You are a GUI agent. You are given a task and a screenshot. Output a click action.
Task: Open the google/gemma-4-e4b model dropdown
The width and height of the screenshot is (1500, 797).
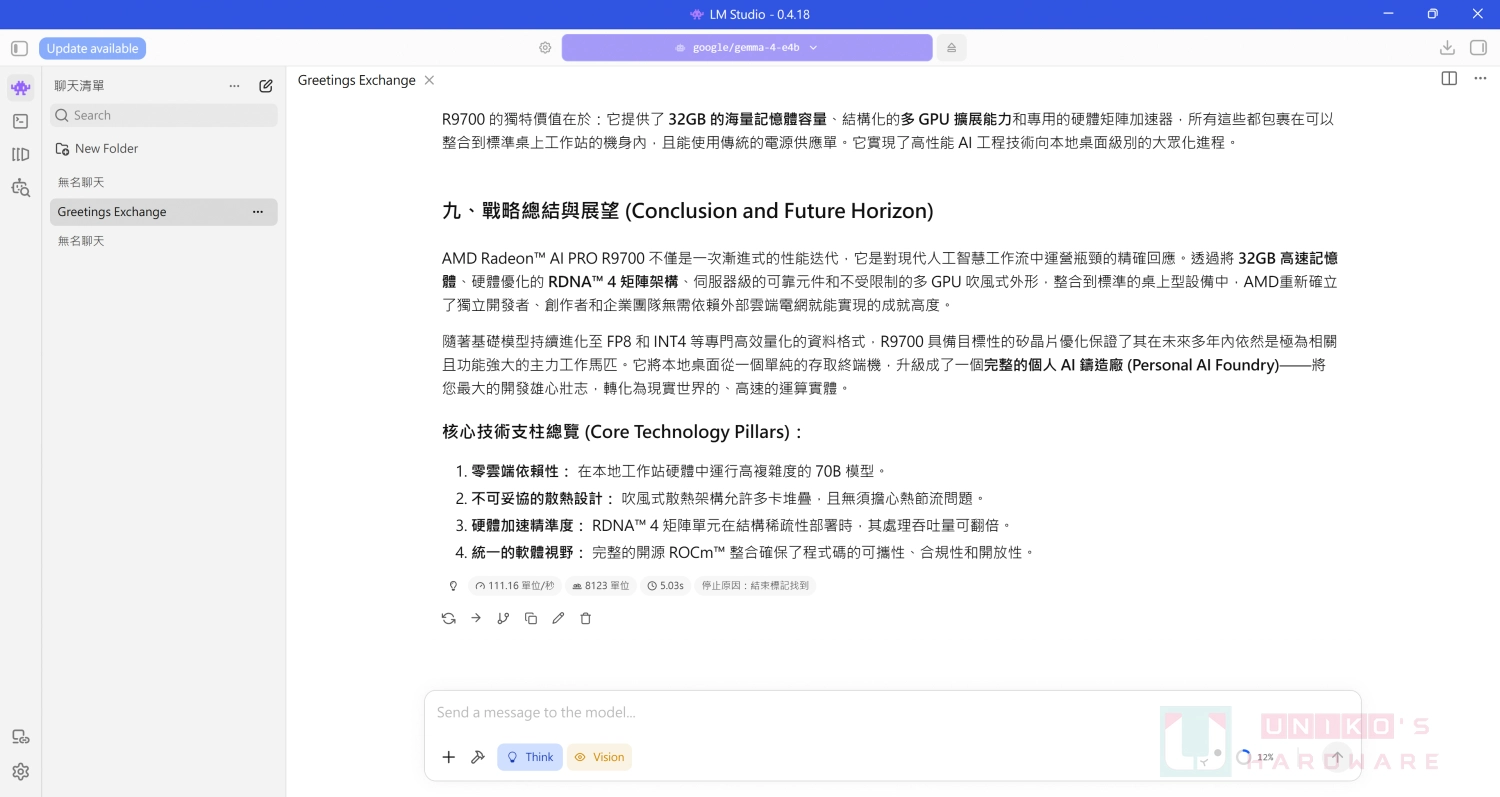click(747, 47)
